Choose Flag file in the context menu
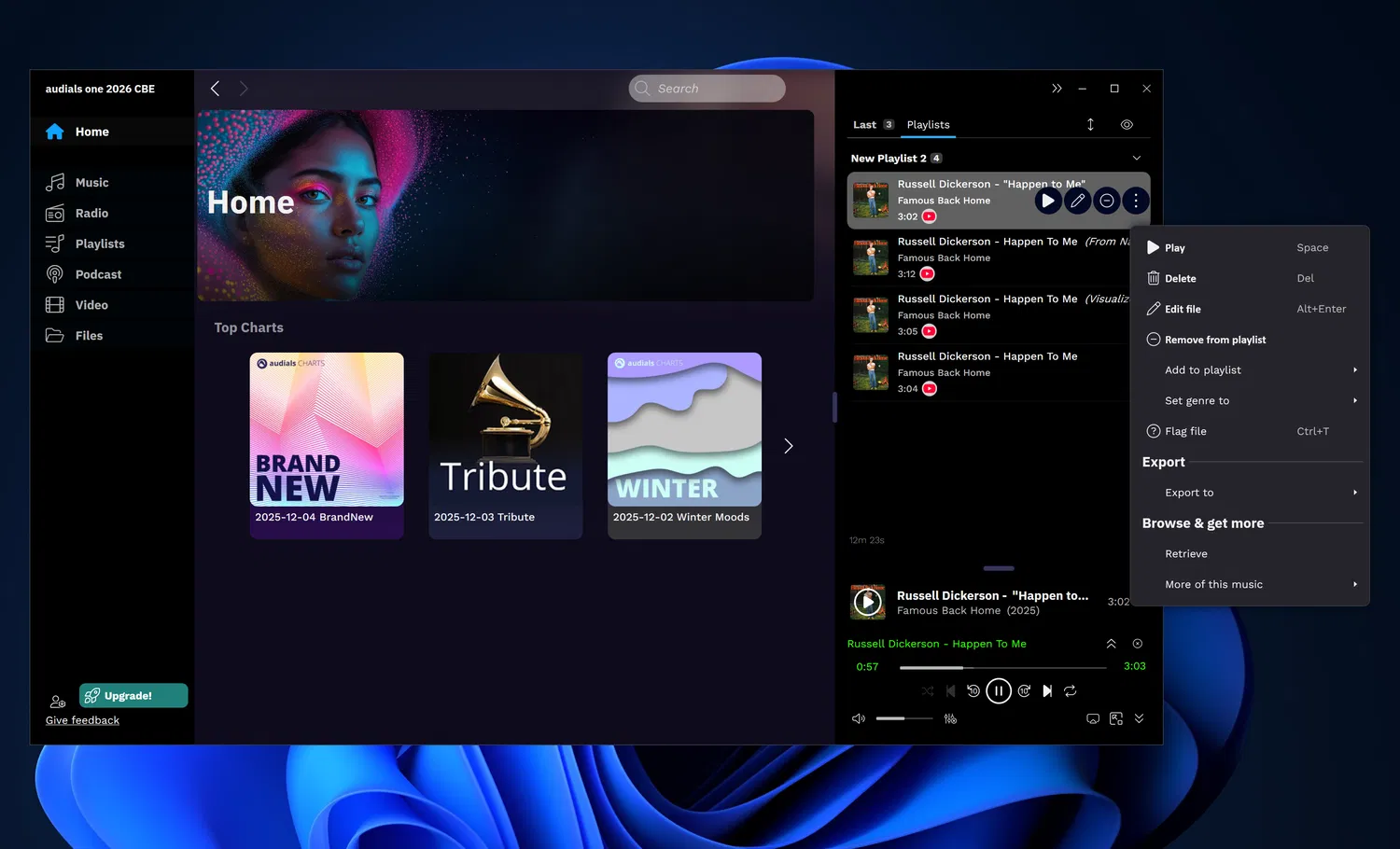The height and width of the screenshot is (849, 1400). (x=1251, y=432)
